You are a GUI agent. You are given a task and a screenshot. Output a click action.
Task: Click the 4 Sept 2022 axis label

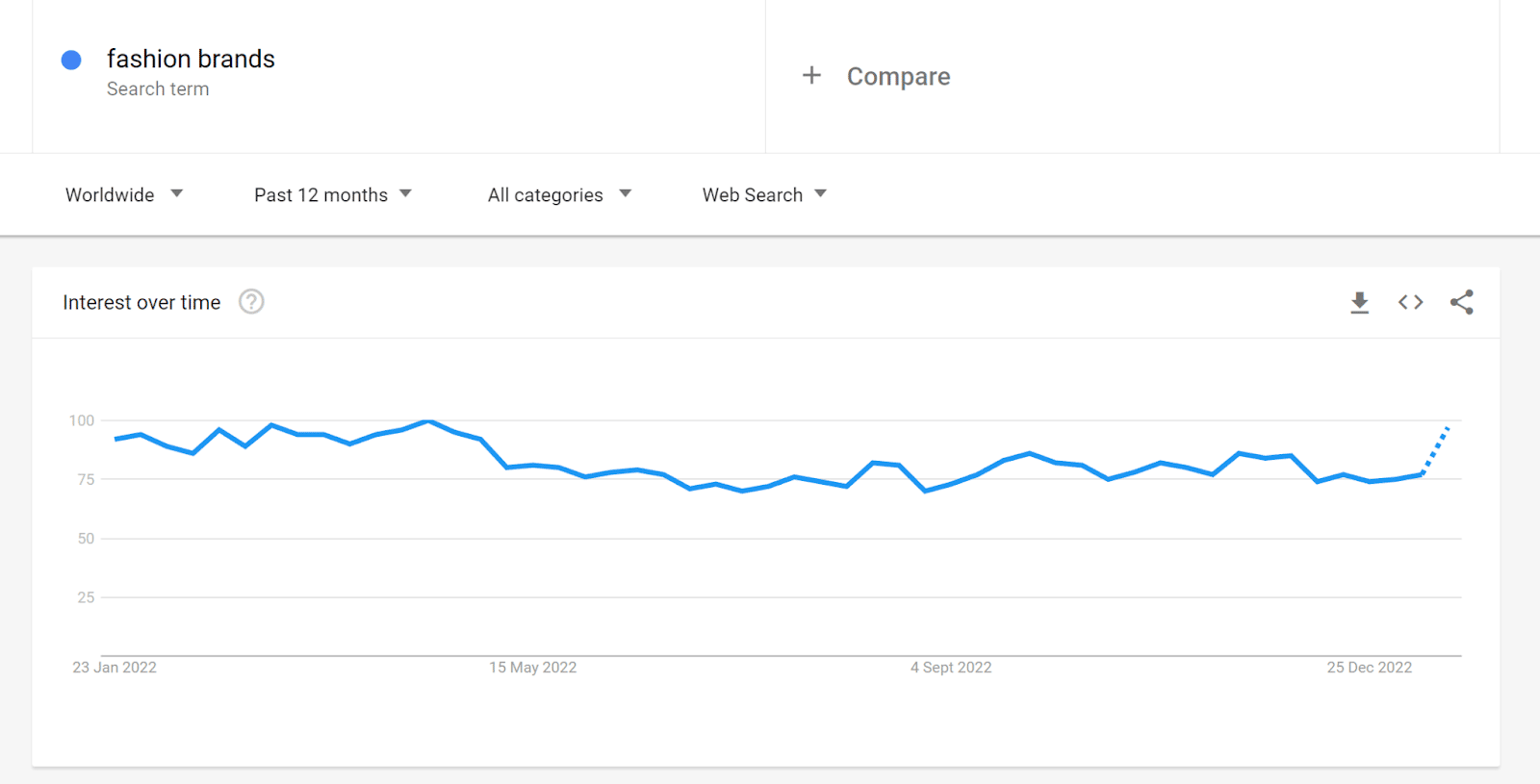pos(951,668)
